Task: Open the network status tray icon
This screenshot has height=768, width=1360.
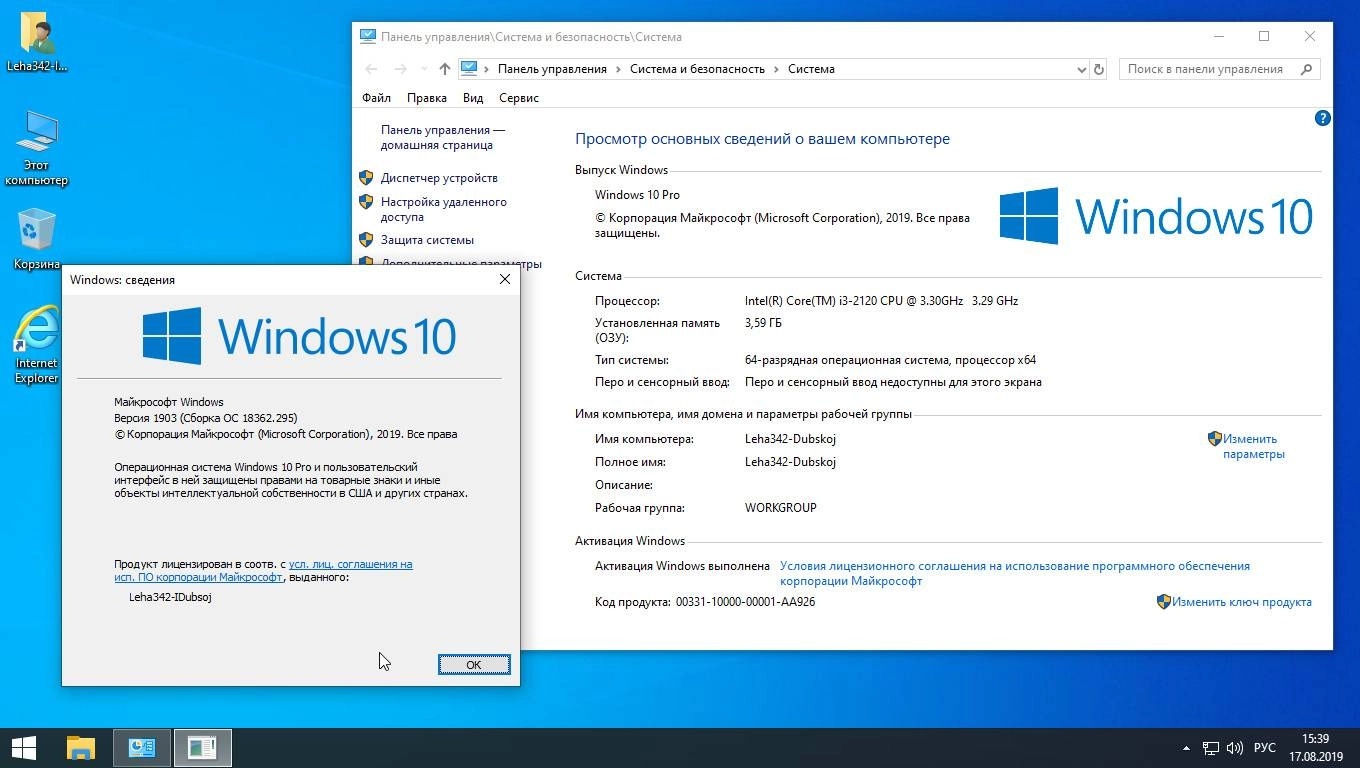Action: [1210, 748]
